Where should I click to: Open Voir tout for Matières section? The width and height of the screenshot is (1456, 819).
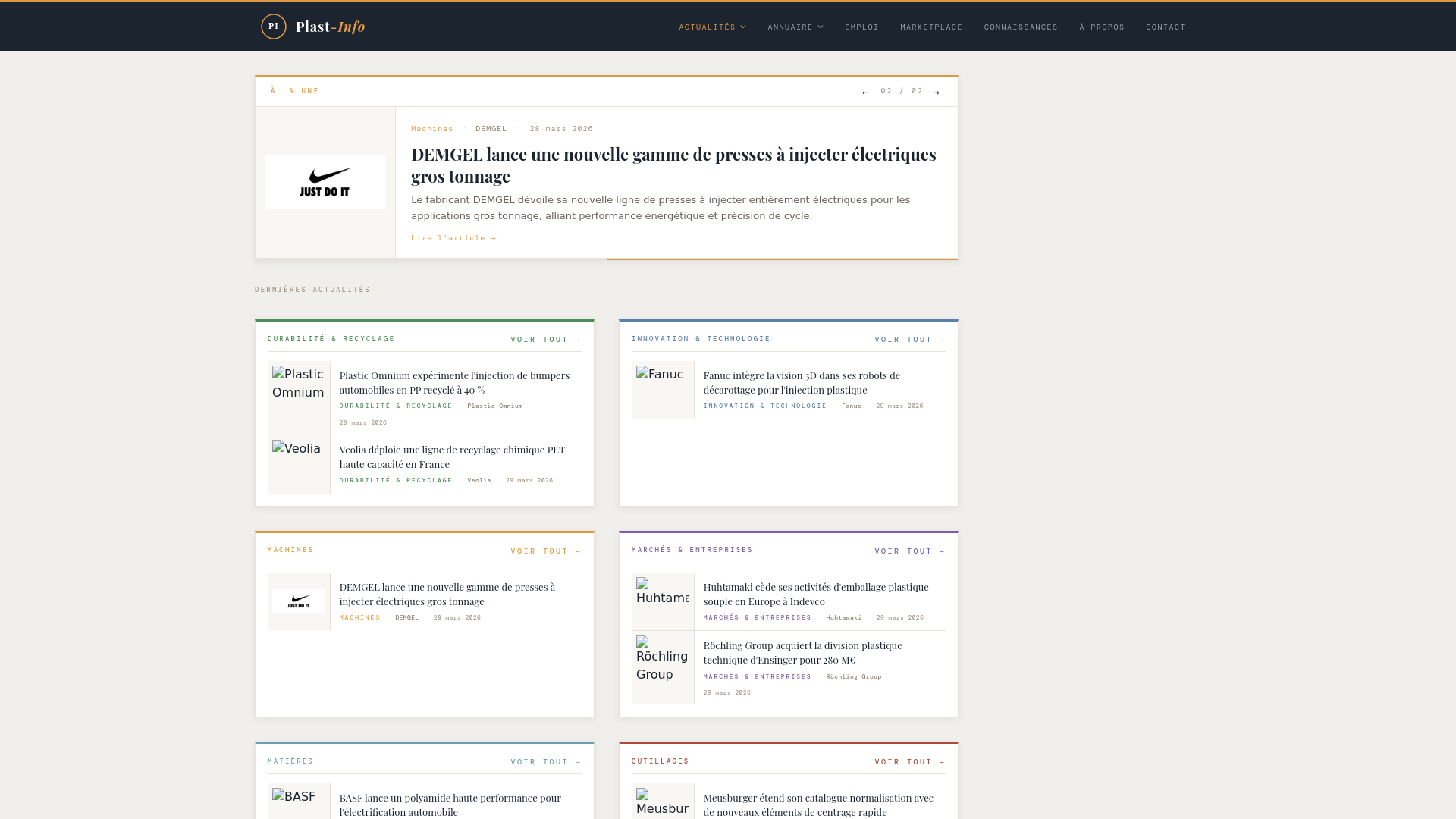click(x=546, y=762)
